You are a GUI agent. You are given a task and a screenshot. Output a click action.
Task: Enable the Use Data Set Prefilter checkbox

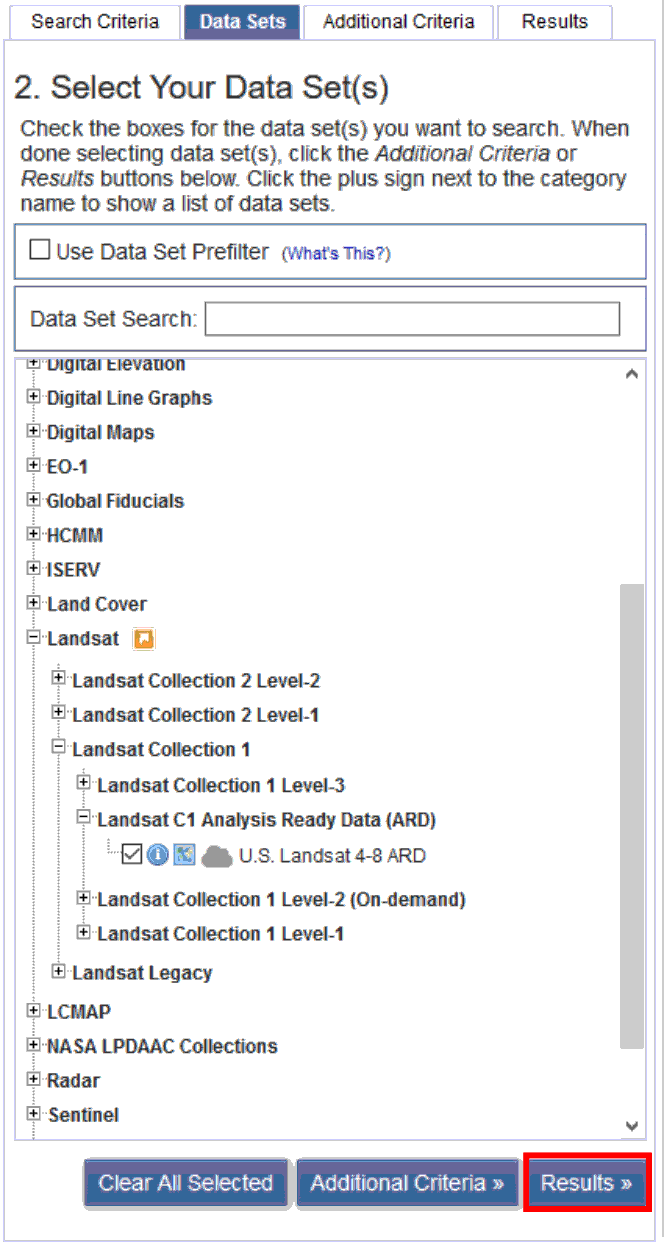click(x=40, y=251)
